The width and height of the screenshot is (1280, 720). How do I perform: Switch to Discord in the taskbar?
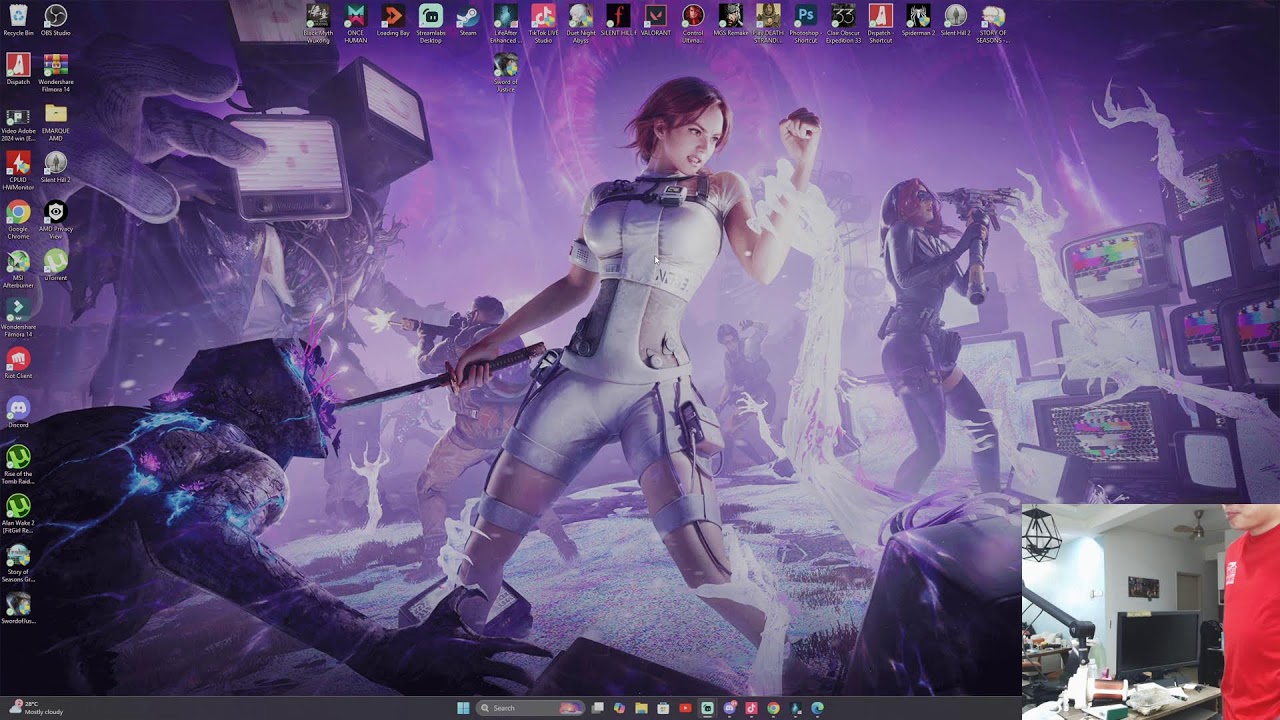tap(729, 708)
